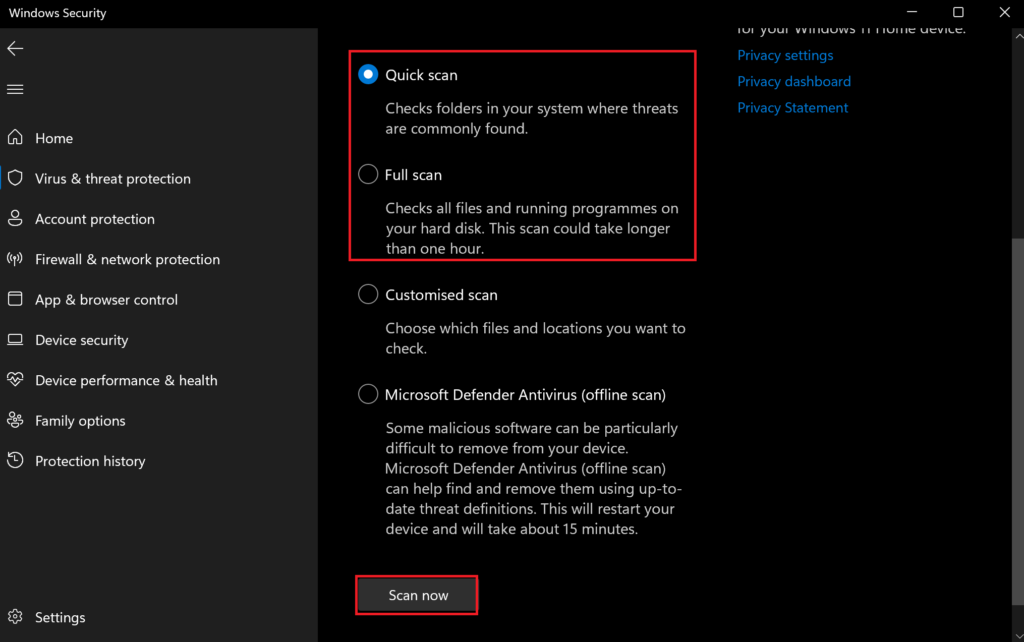1024x642 pixels.
Task: Expand the hamburger navigation menu
Action: click(x=15, y=89)
